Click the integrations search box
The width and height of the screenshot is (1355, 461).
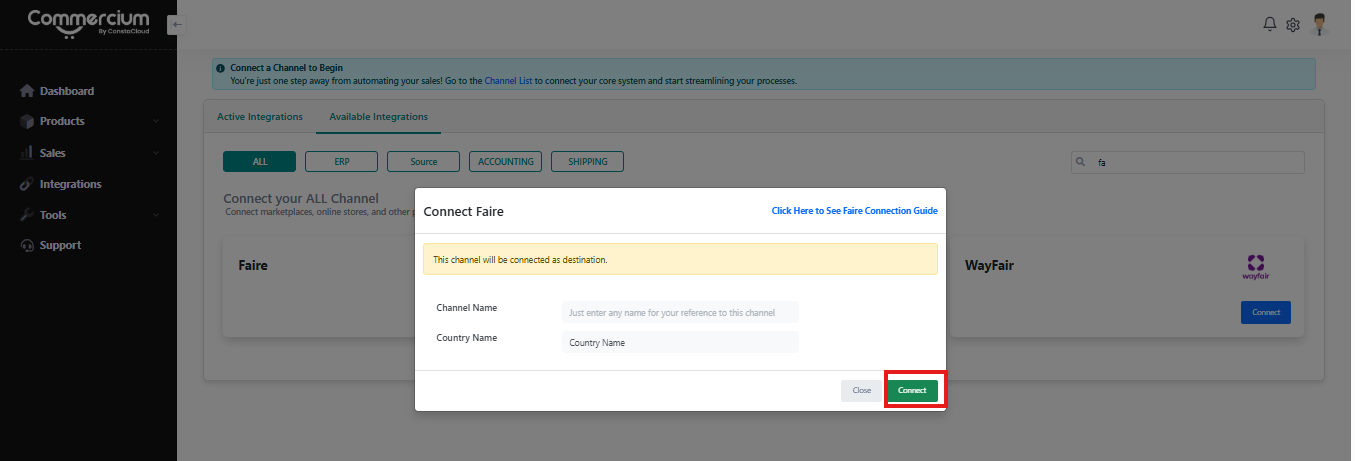(x=1187, y=162)
